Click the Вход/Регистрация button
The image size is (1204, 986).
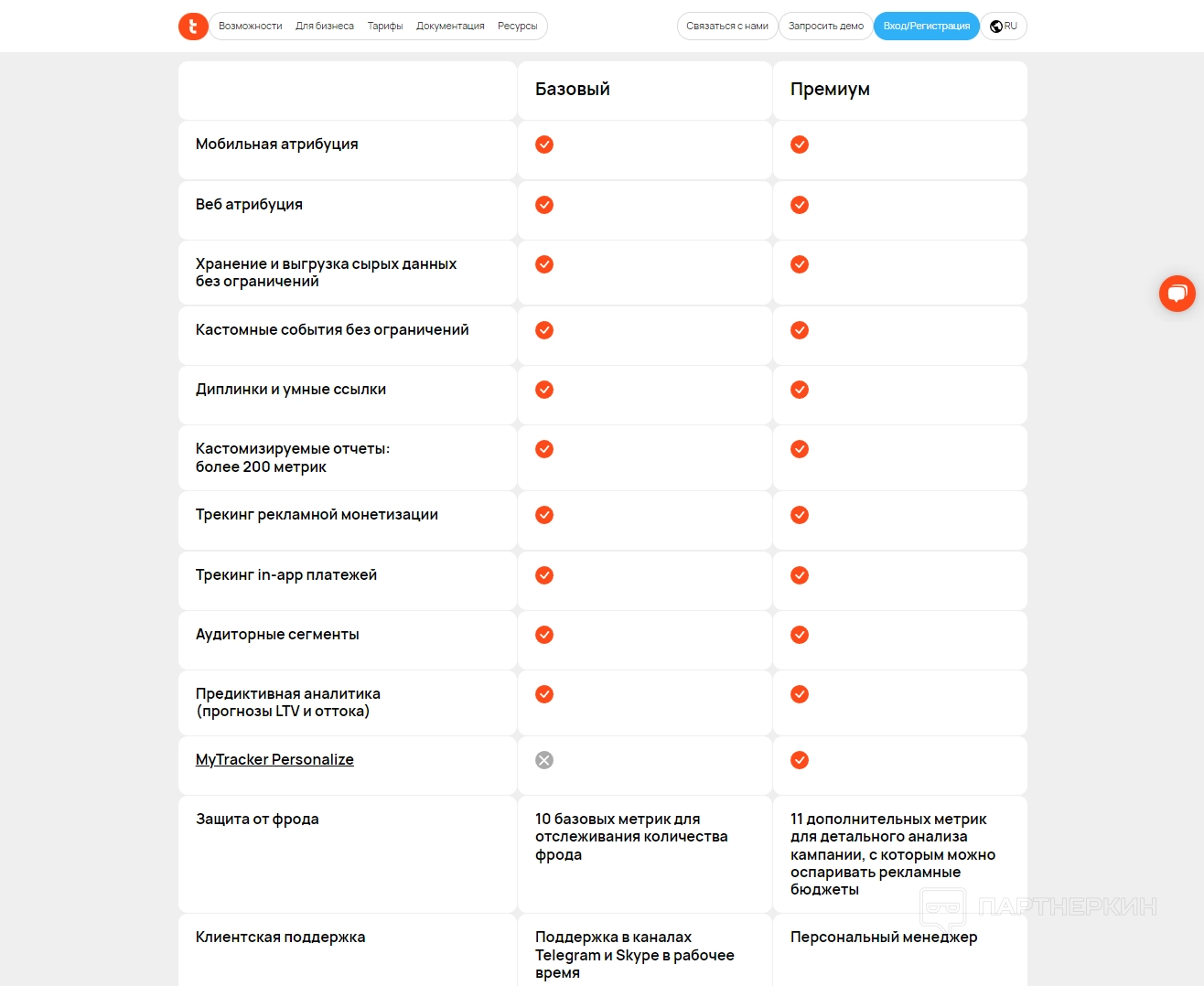point(927,26)
